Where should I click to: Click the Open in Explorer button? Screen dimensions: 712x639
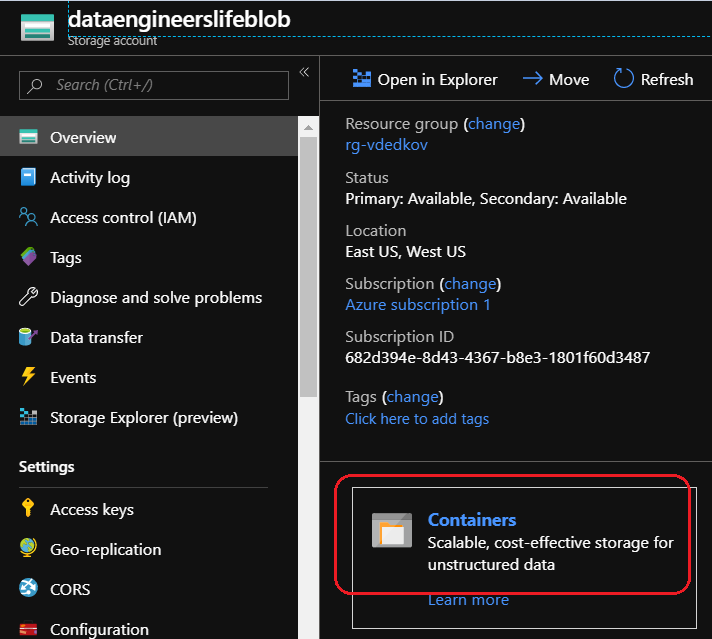click(425, 79)
